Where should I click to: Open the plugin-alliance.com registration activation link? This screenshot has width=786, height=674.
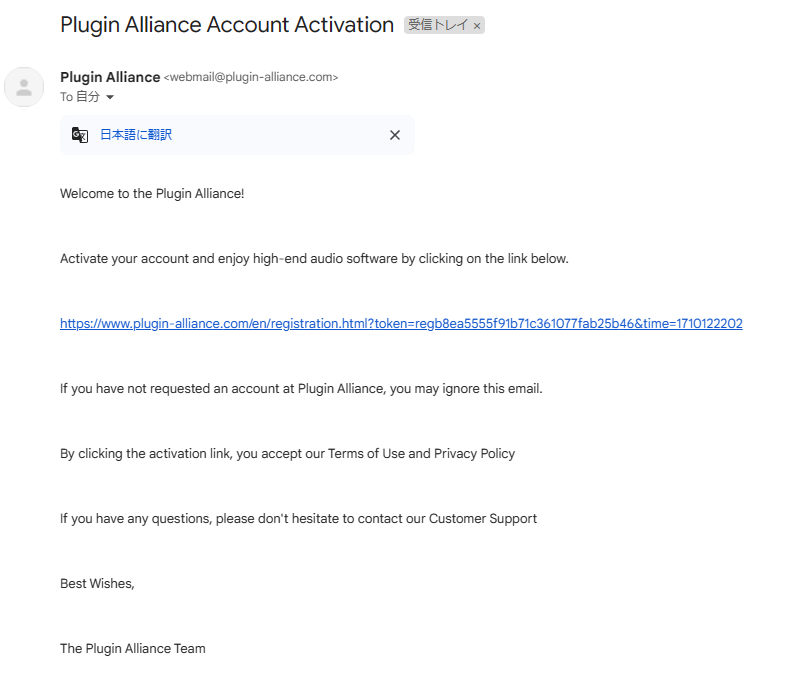click(x=401, y=324)
